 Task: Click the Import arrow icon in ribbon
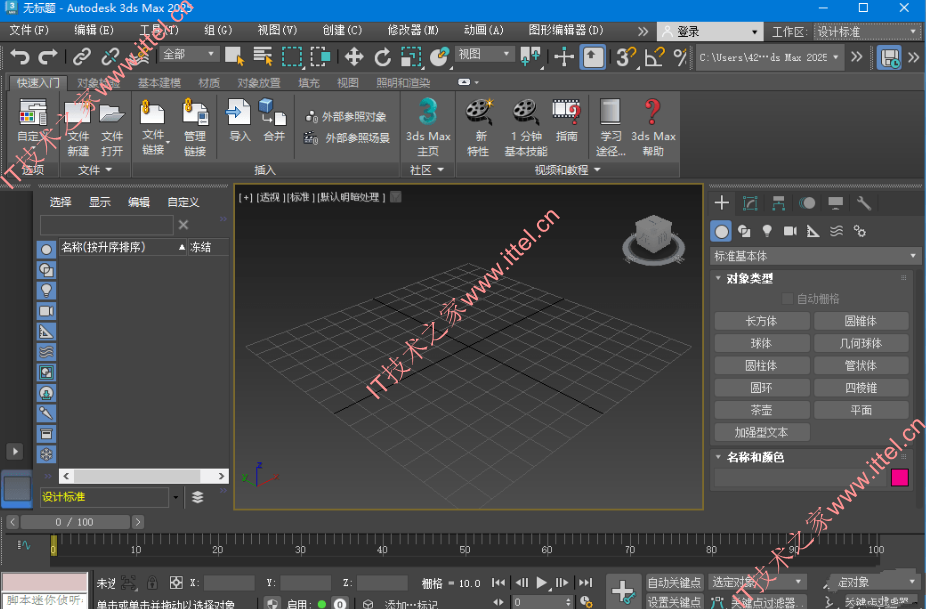point(239,120)
